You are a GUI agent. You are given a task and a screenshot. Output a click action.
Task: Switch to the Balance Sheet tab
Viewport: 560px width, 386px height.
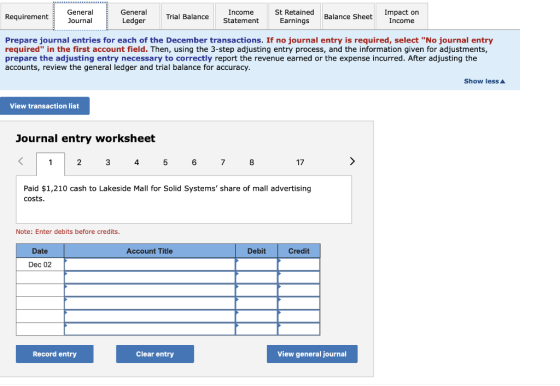[348, 16]
